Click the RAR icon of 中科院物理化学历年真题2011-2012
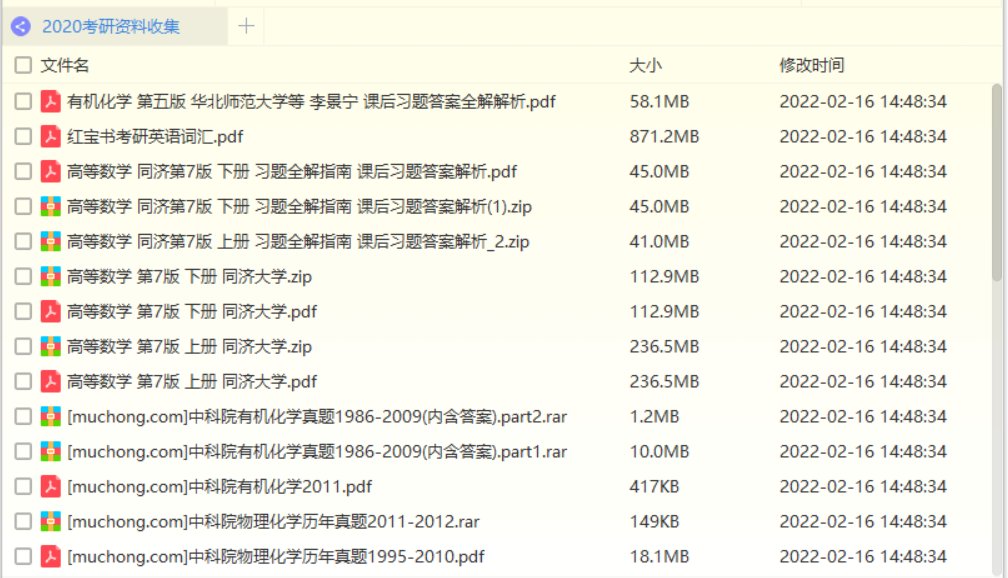1008x578 pixels. click(48, 521)
